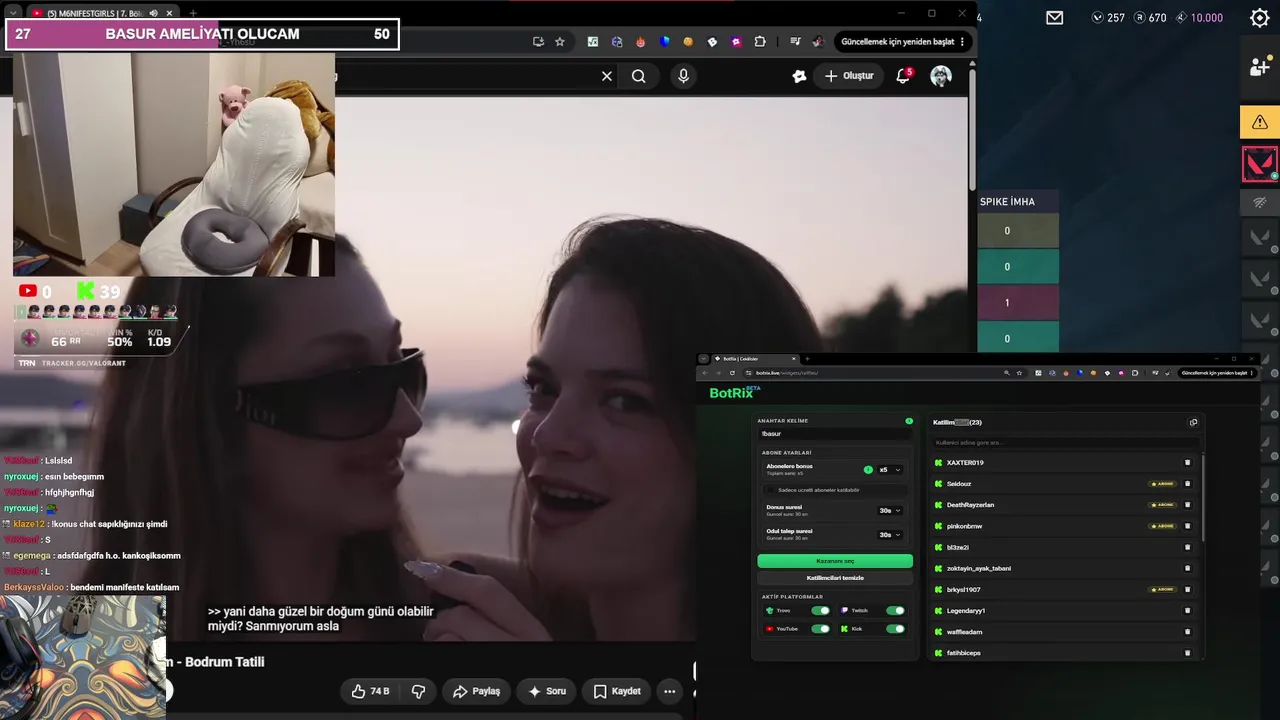
Task: Delete participant pinkonbmw
Action: coord(1188,526)
